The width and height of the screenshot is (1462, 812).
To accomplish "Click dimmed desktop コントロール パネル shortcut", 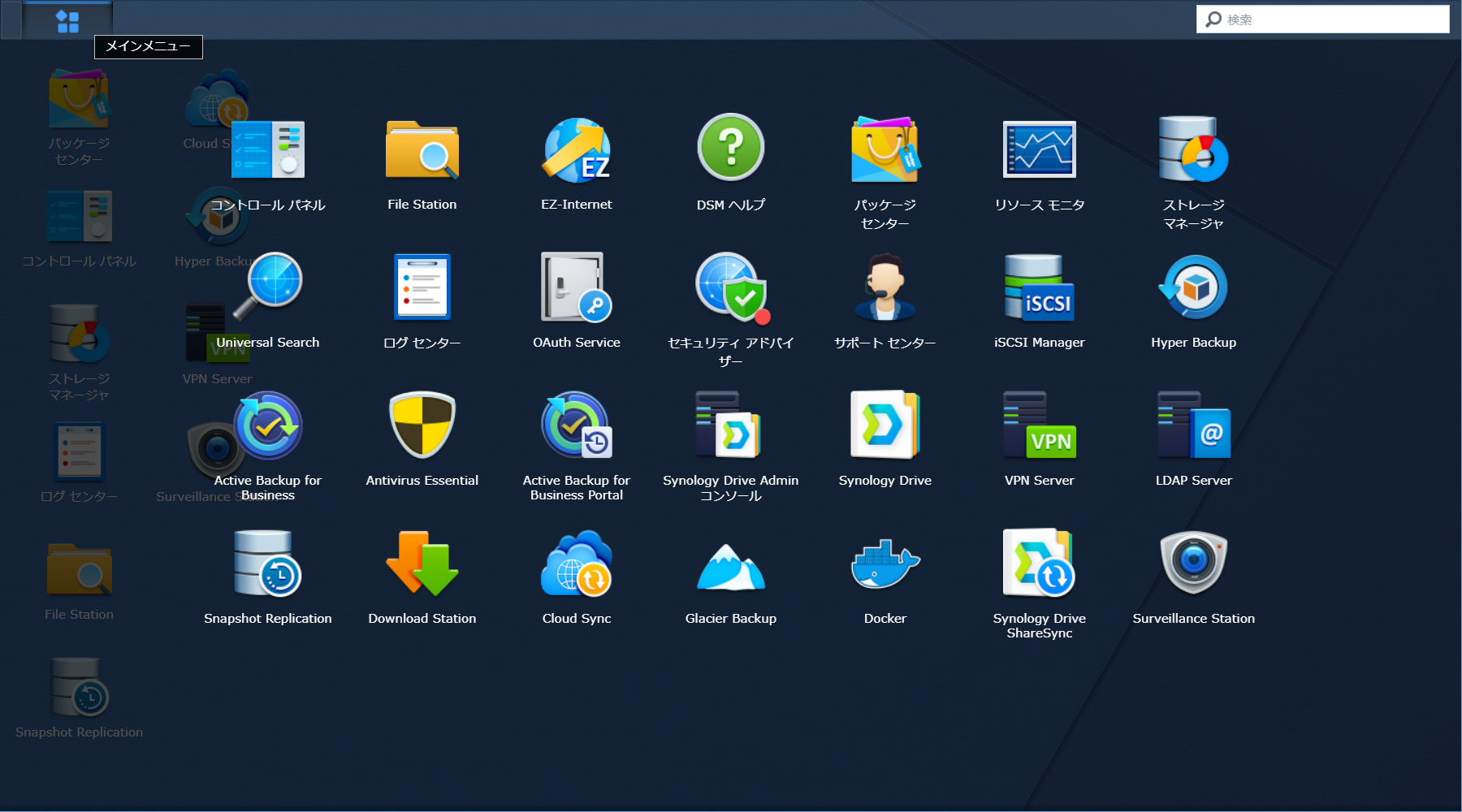I will coord(79,229).
